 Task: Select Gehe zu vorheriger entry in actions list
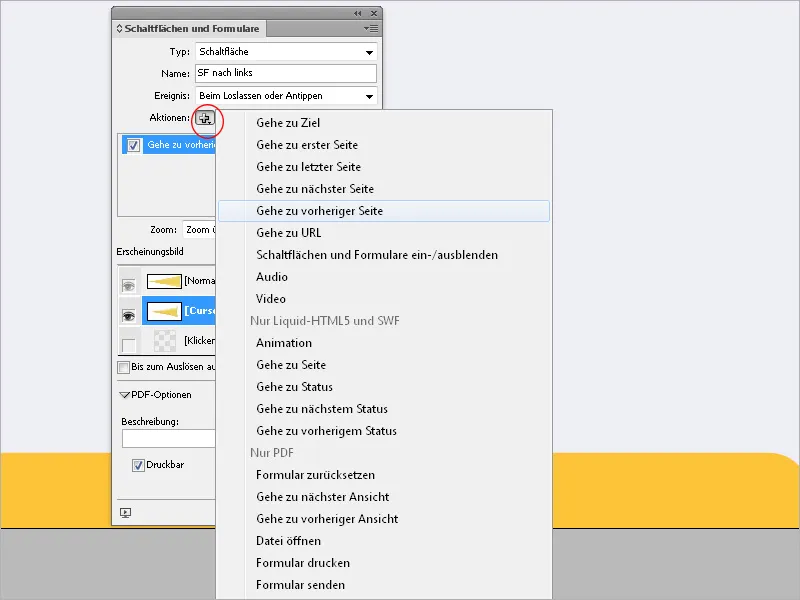tap(169, 145)
